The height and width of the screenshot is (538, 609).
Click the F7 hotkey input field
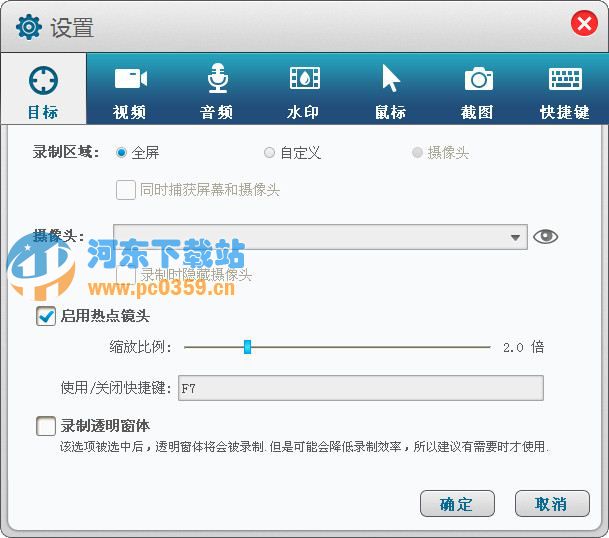click(x=361, y=388)
